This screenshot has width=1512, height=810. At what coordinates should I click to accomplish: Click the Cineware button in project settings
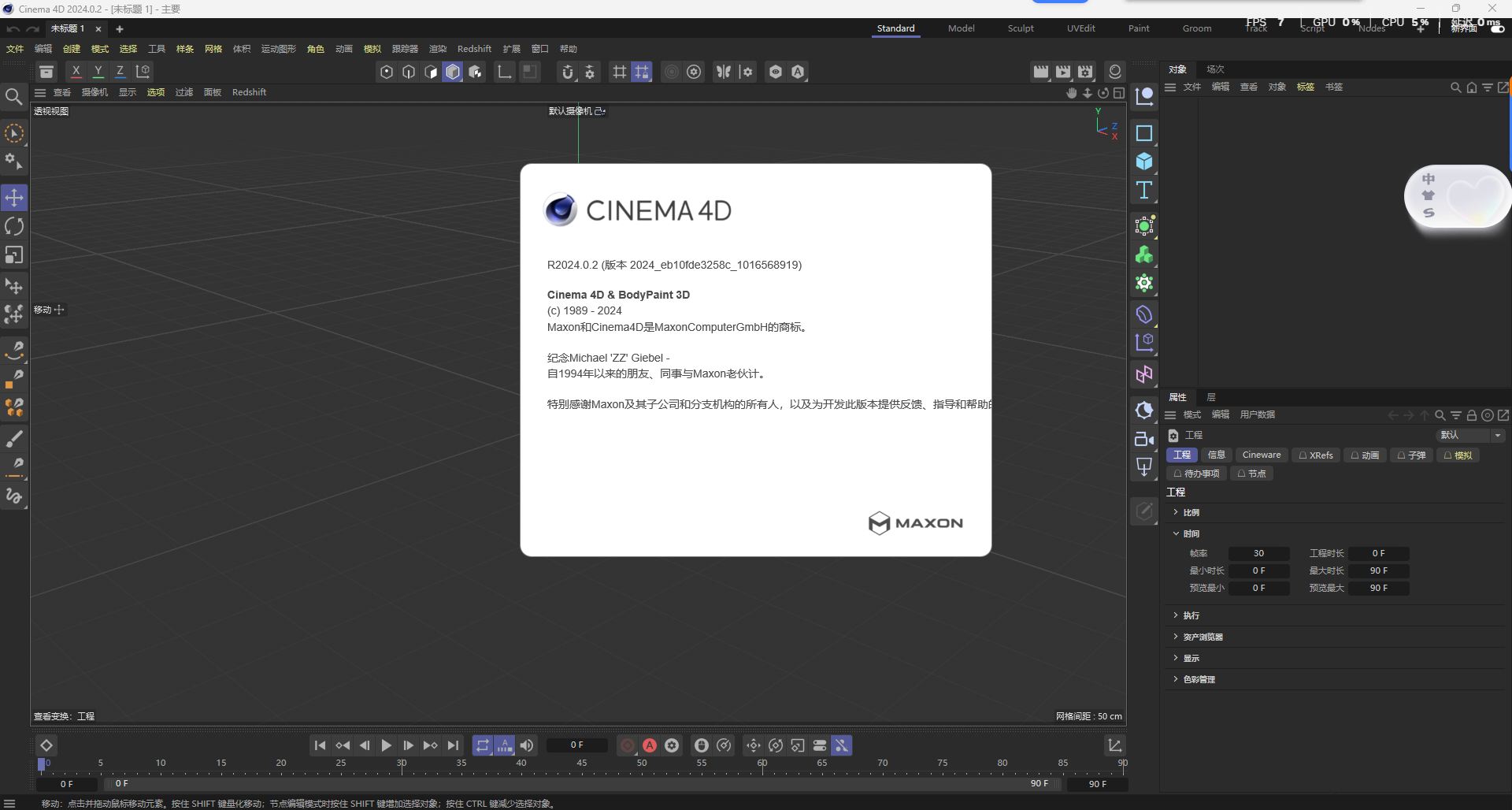click(1261, 455)
